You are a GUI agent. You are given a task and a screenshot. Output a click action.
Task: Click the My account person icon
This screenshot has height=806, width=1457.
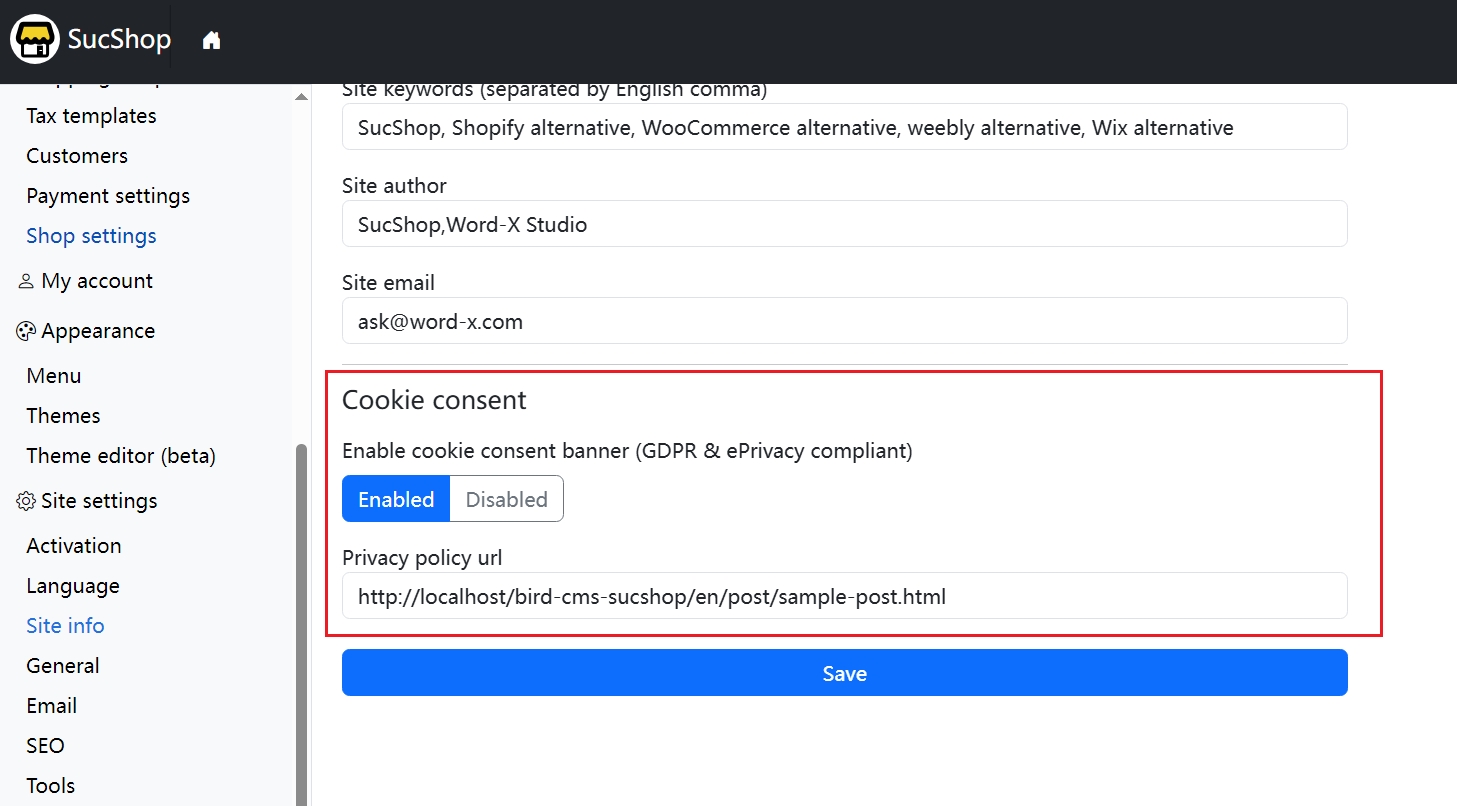click(26, 282)
